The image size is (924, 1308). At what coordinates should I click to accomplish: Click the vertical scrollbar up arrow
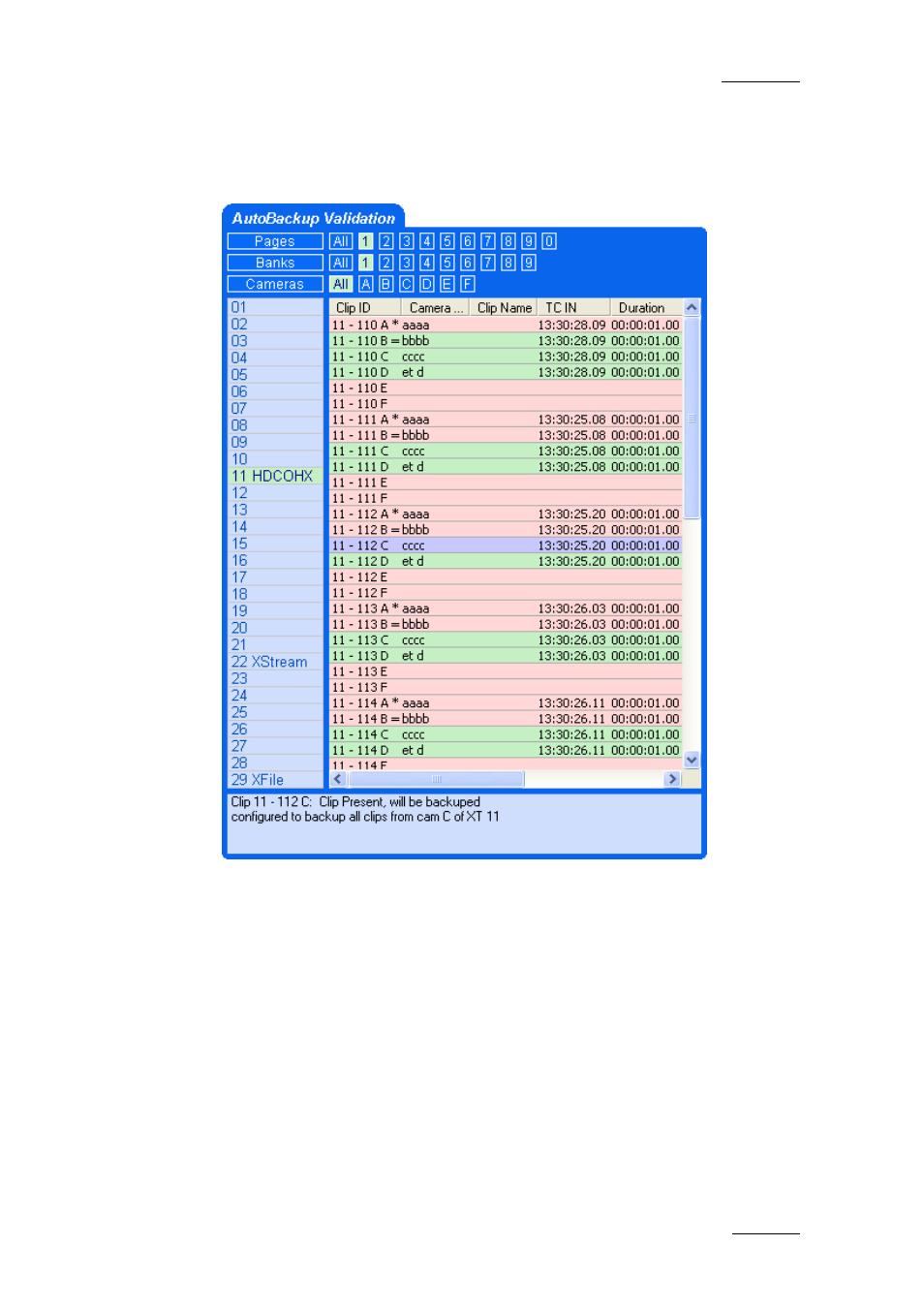pyautogui.click(x=692, y=308)
